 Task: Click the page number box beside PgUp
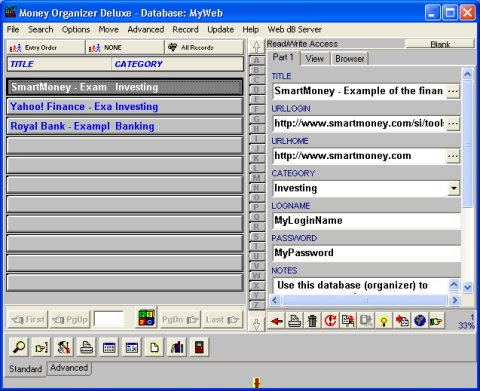[109, 319]
